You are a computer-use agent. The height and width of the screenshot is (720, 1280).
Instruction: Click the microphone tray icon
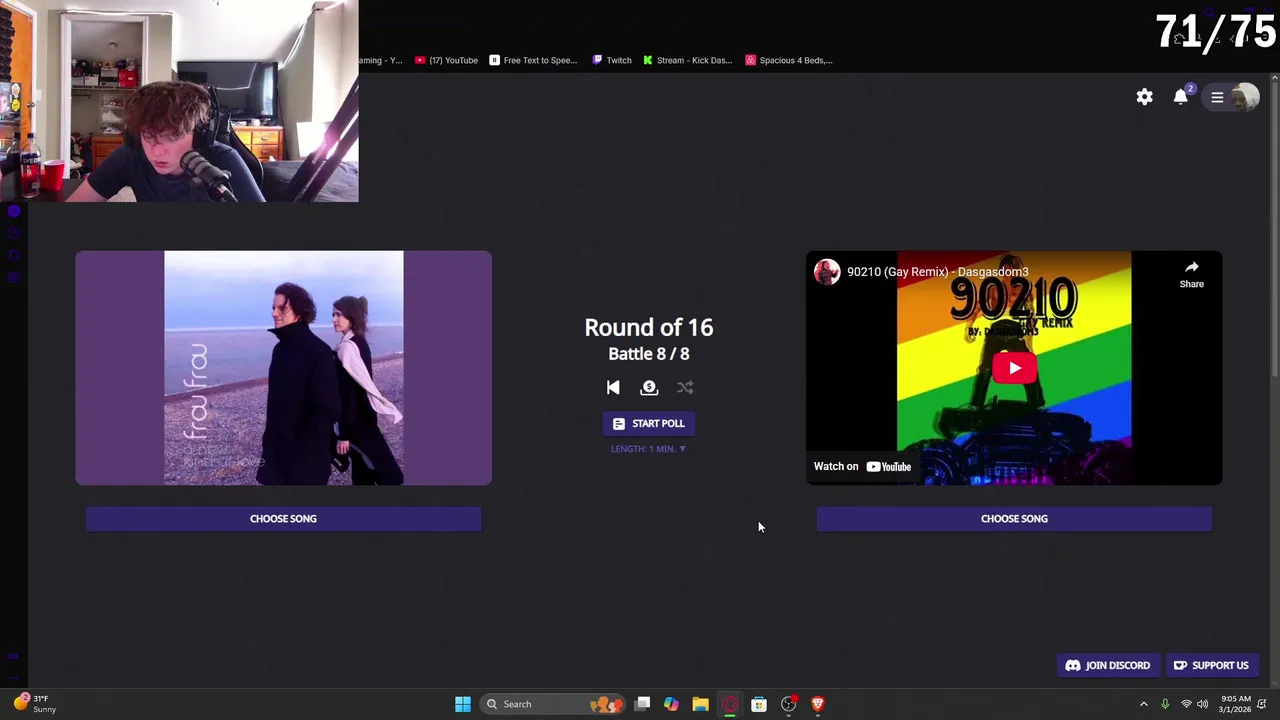click(x=1165, y=704)
